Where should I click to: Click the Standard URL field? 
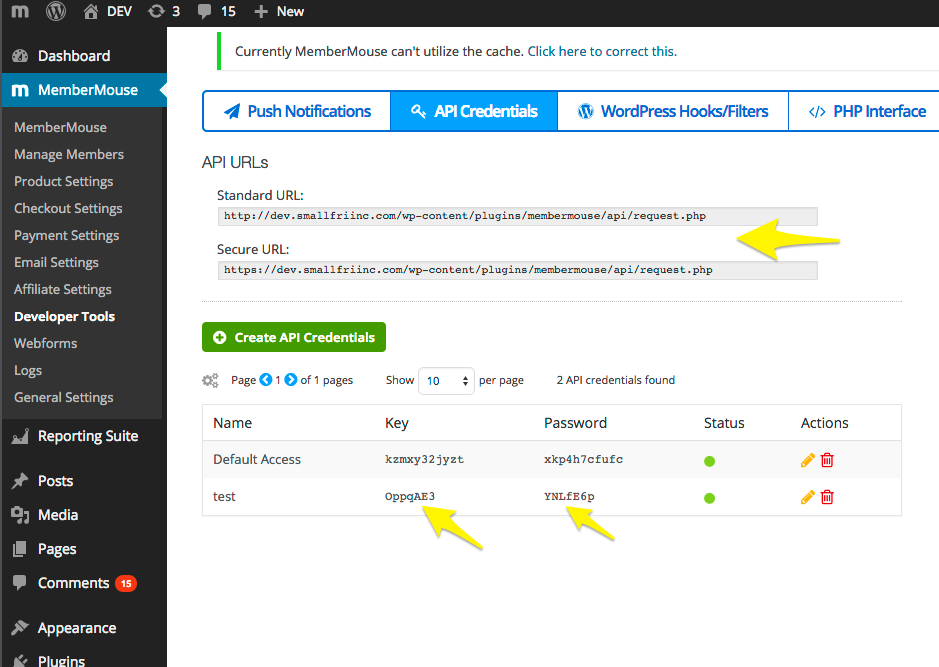click(x=517, y=216)
